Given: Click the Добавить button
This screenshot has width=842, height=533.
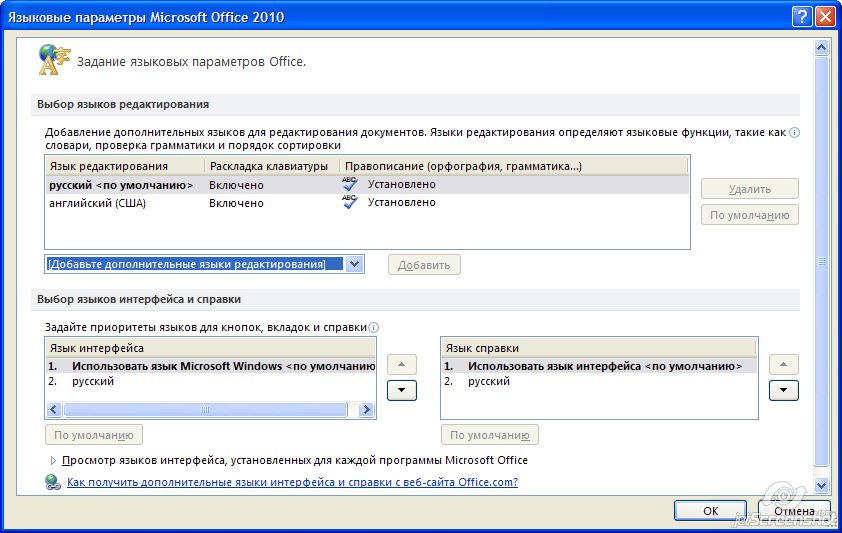Looking at the screenshot, I should point(424,265).
